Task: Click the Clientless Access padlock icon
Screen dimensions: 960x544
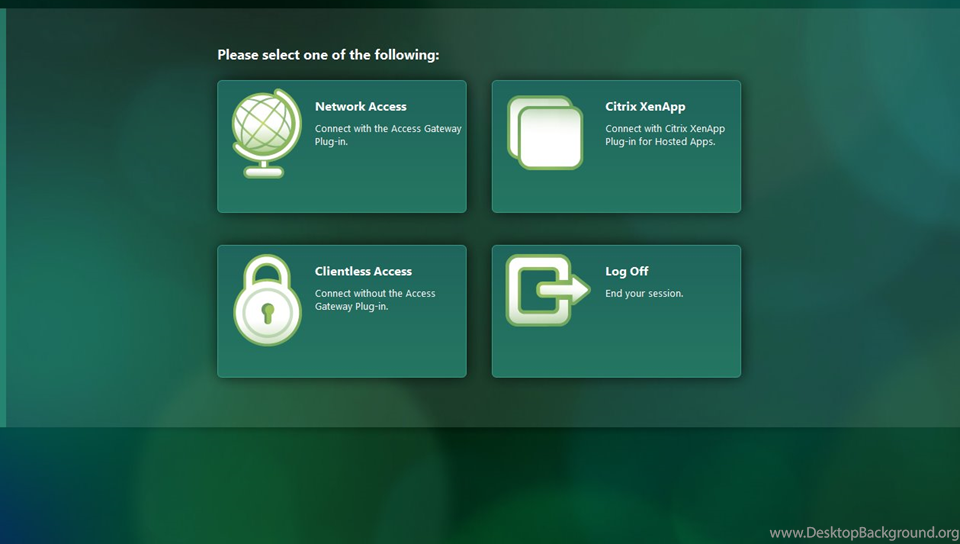Action: [268, 300]
